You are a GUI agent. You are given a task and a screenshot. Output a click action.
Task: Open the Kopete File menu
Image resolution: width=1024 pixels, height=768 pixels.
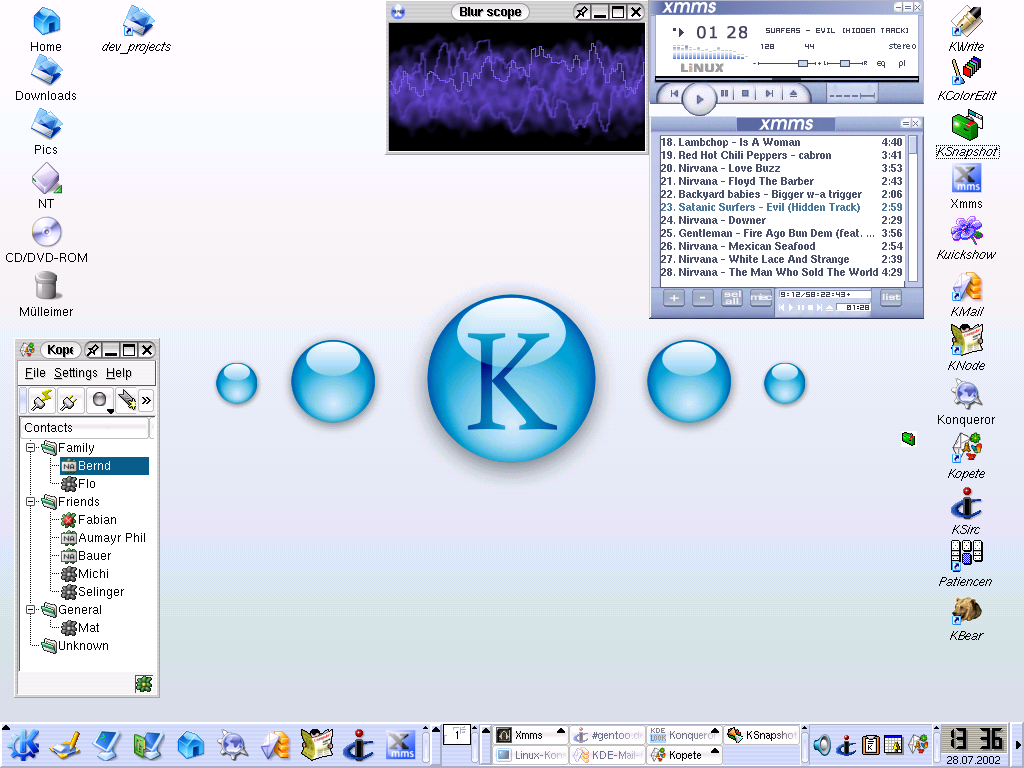(35, 373)
